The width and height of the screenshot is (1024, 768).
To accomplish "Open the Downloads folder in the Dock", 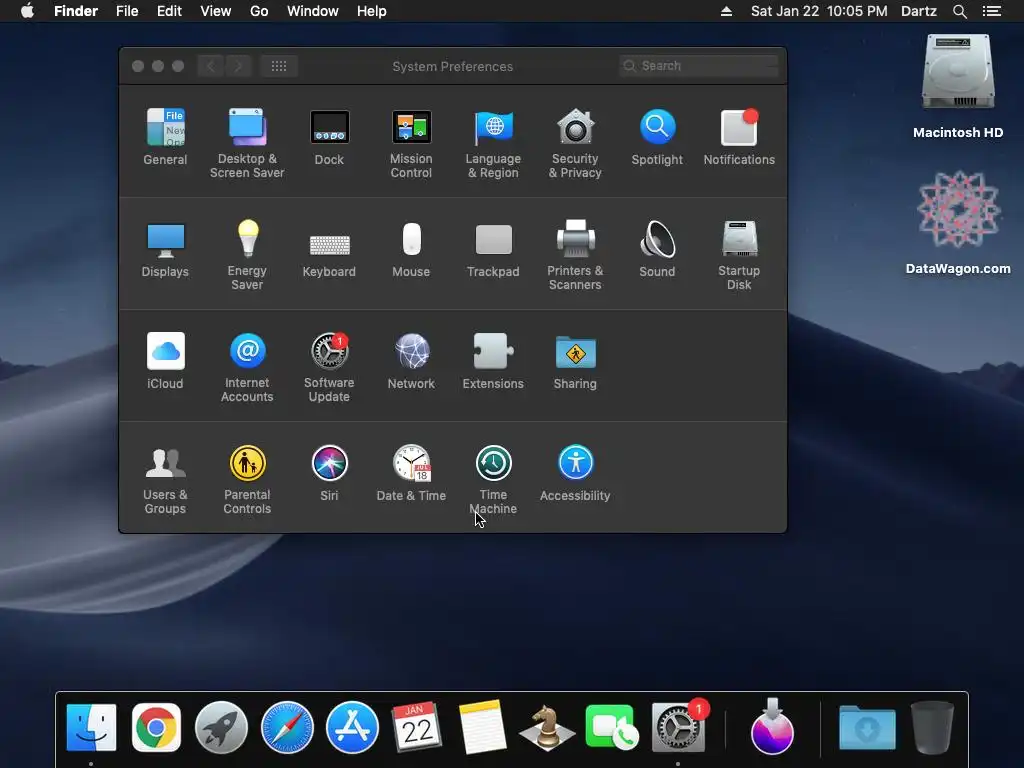I will [x=867, y=727].
